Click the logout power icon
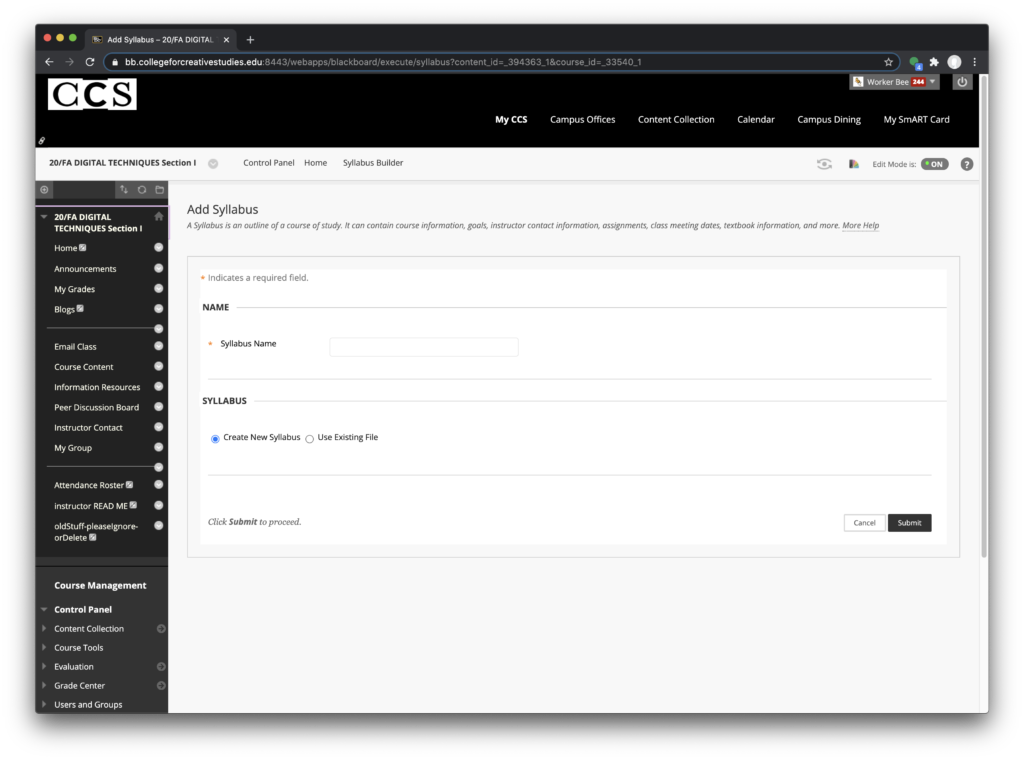This screenshot has width=1024, height=760. (x=962, y=82)
